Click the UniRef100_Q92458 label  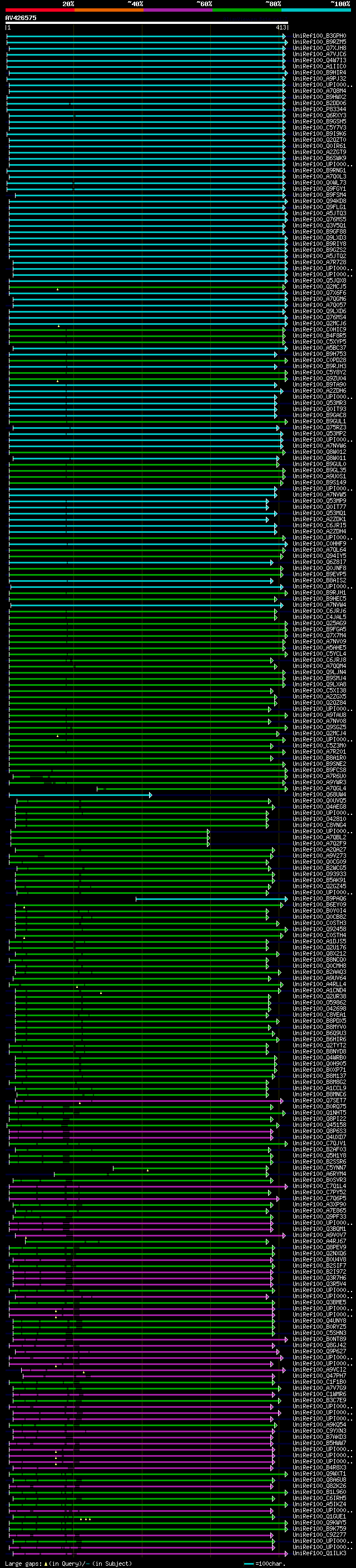pos(319,929)
